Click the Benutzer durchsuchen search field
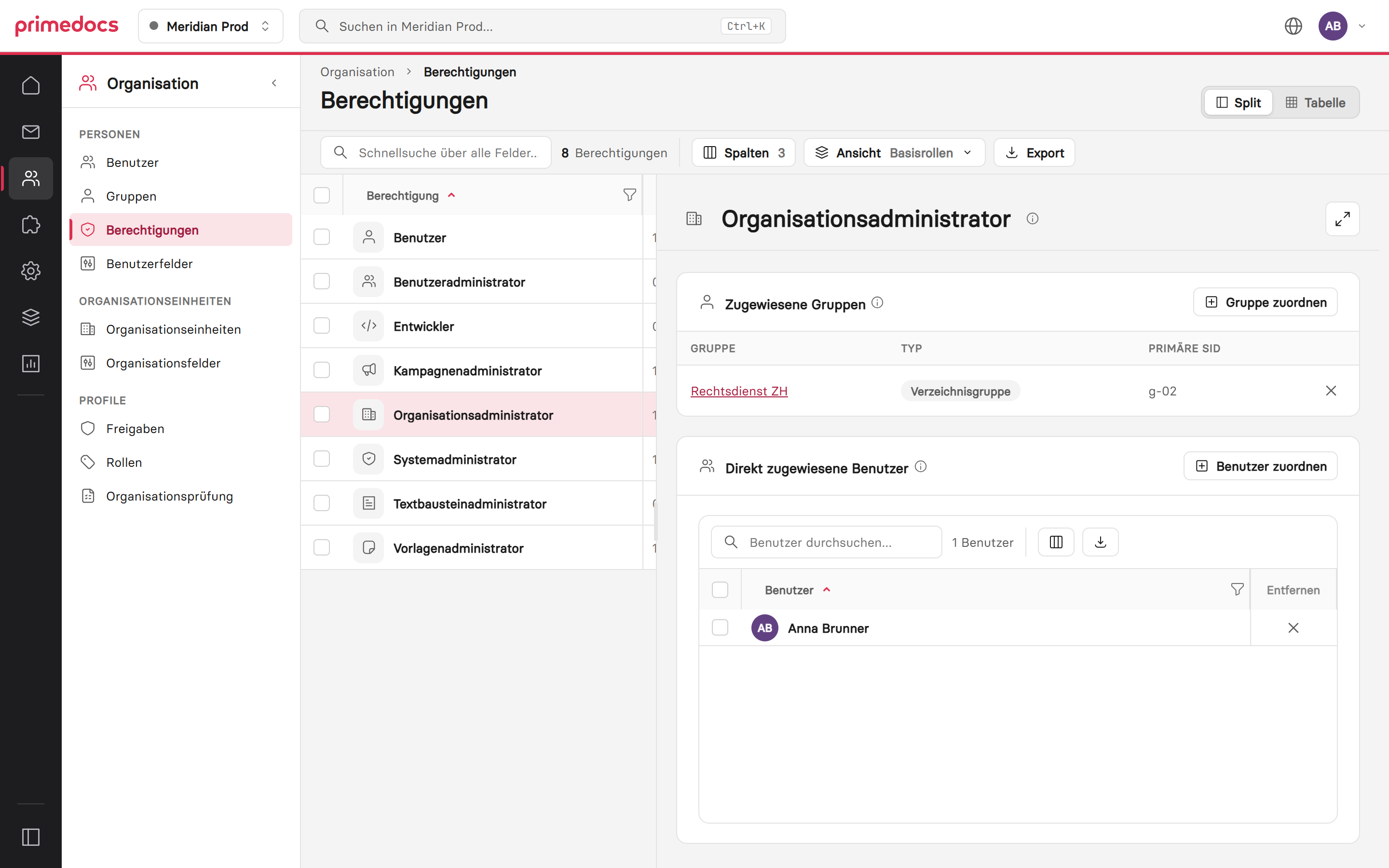 [x=826, y=542]
